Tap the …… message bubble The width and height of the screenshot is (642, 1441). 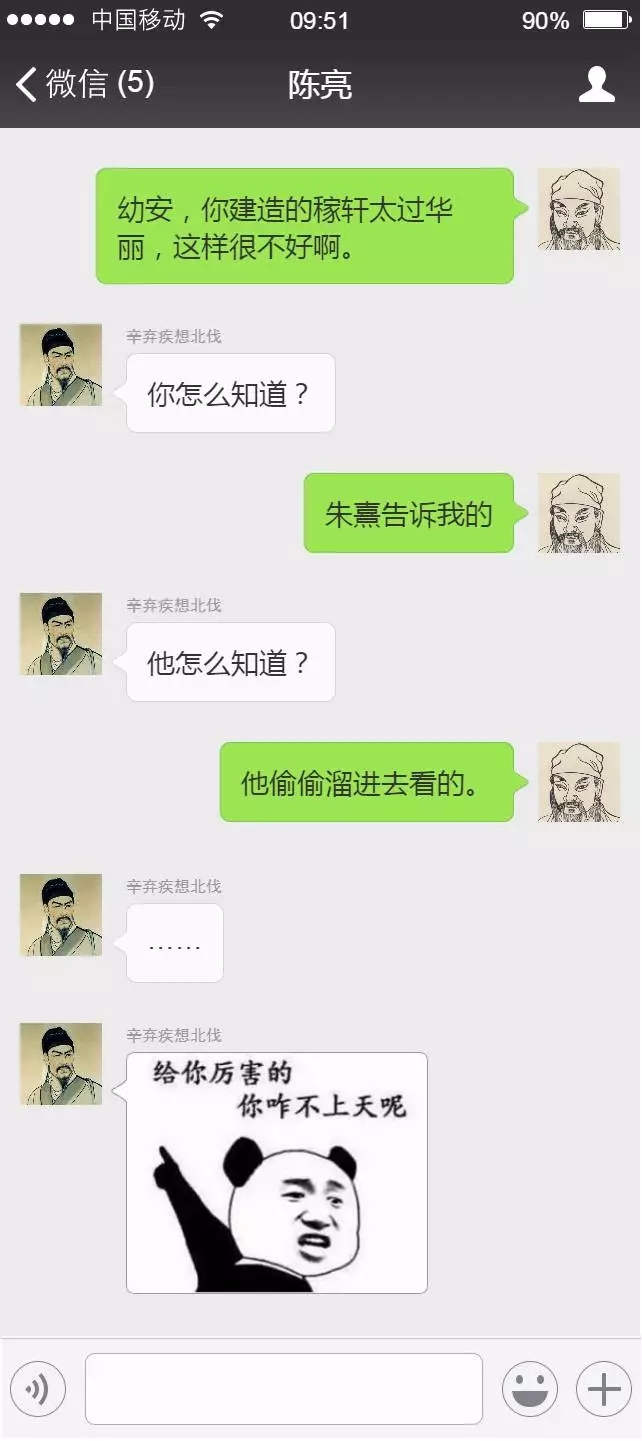pyautogui.click(x=175, y=943)
